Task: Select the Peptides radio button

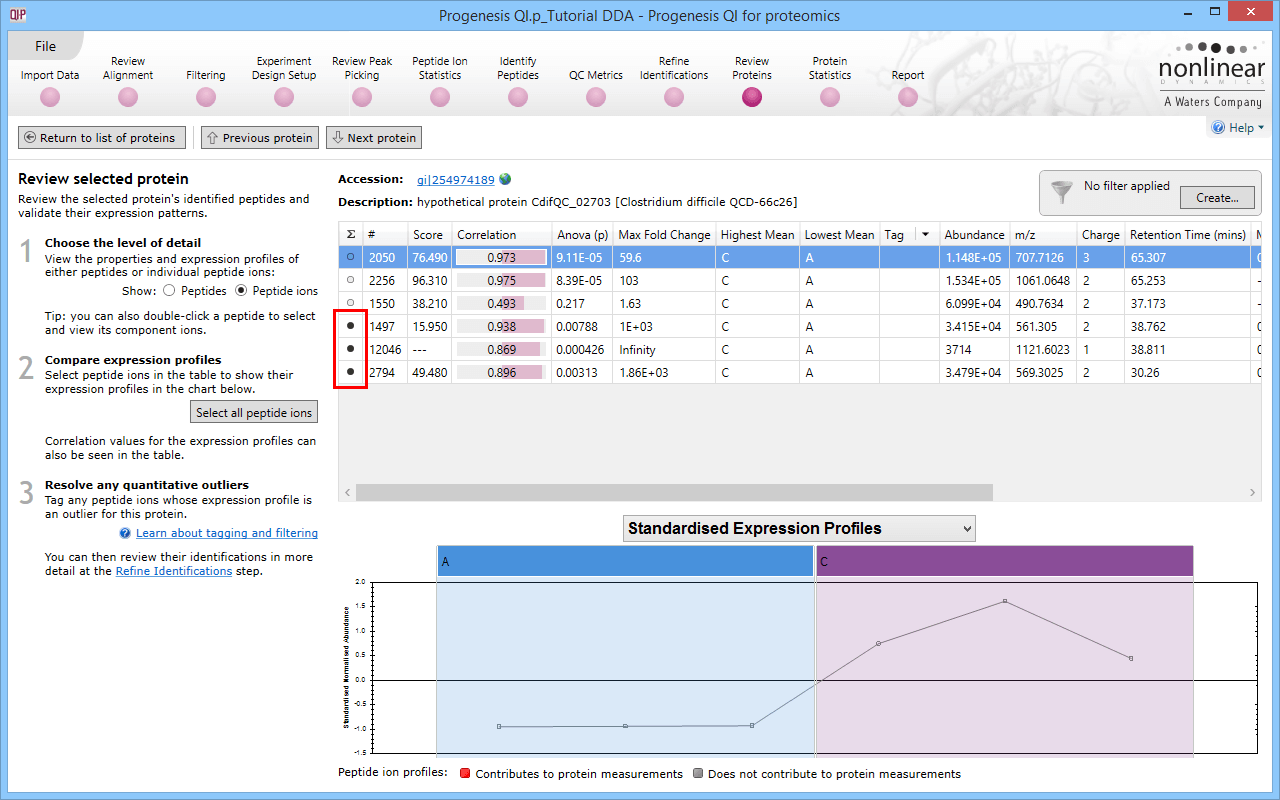Action: [x=168, y=291]
